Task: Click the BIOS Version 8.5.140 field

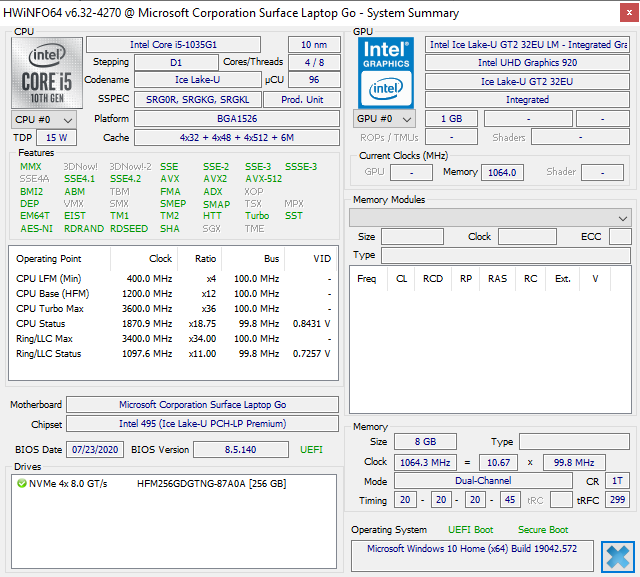Action: (241, 450)
